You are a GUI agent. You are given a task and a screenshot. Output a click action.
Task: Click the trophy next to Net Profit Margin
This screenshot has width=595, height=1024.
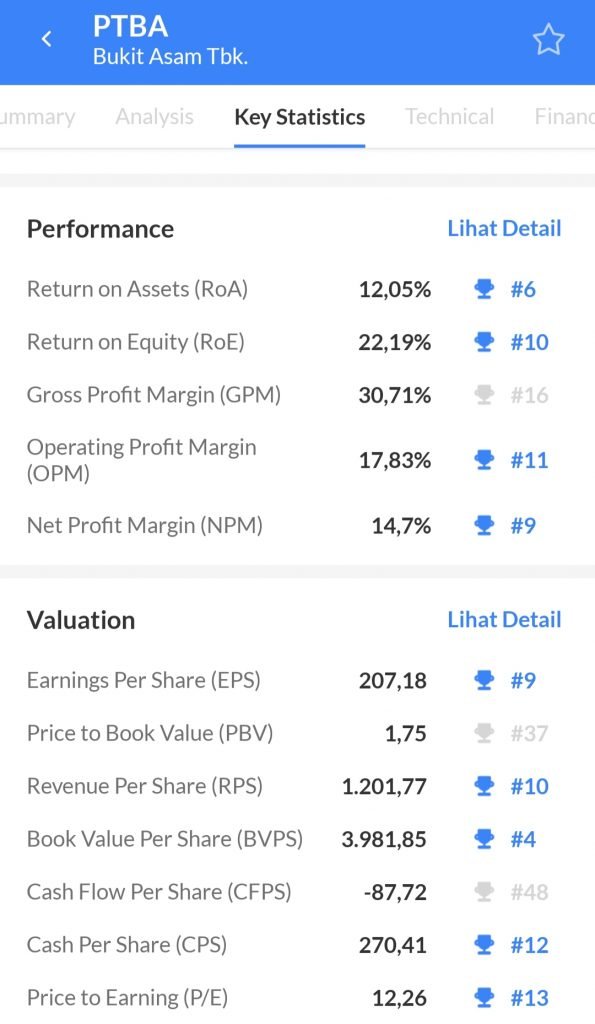coord(484,524)
